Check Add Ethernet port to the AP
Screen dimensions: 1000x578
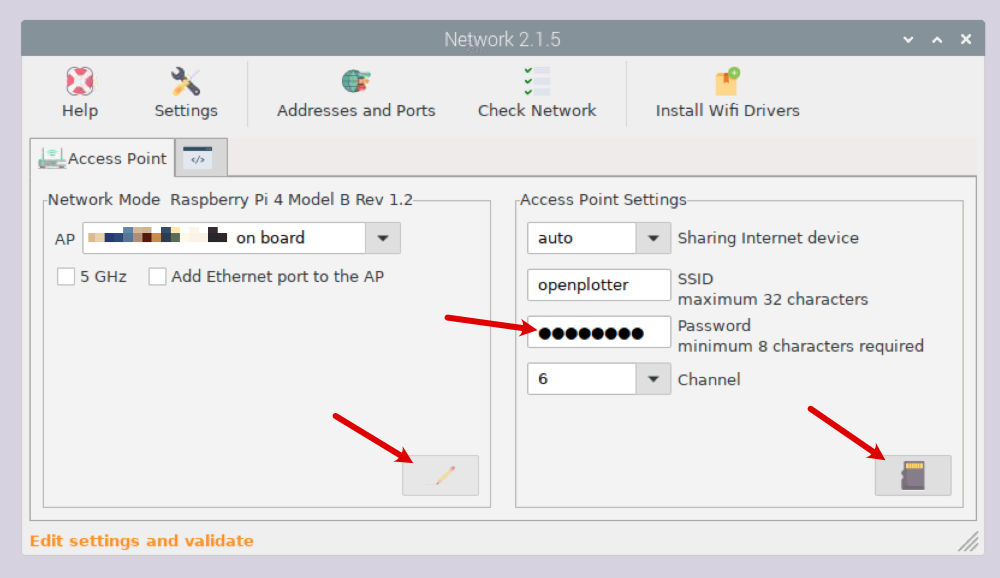click(158, 277)
